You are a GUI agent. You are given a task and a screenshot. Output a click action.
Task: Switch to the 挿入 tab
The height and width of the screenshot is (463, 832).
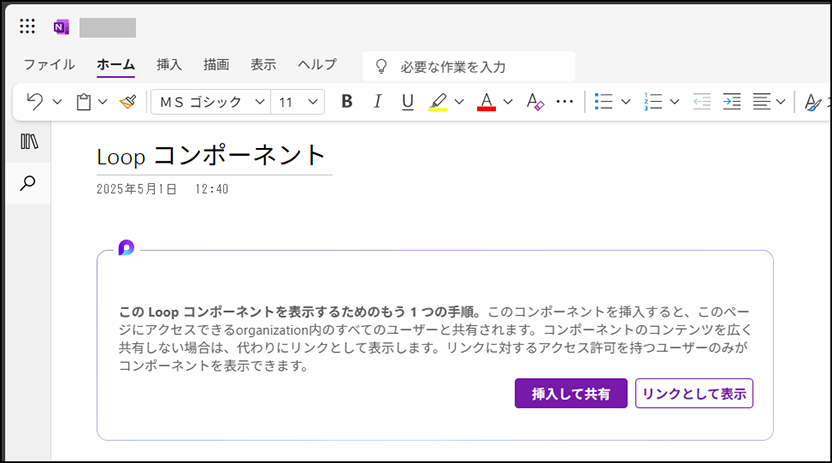[x=169, y=65]
